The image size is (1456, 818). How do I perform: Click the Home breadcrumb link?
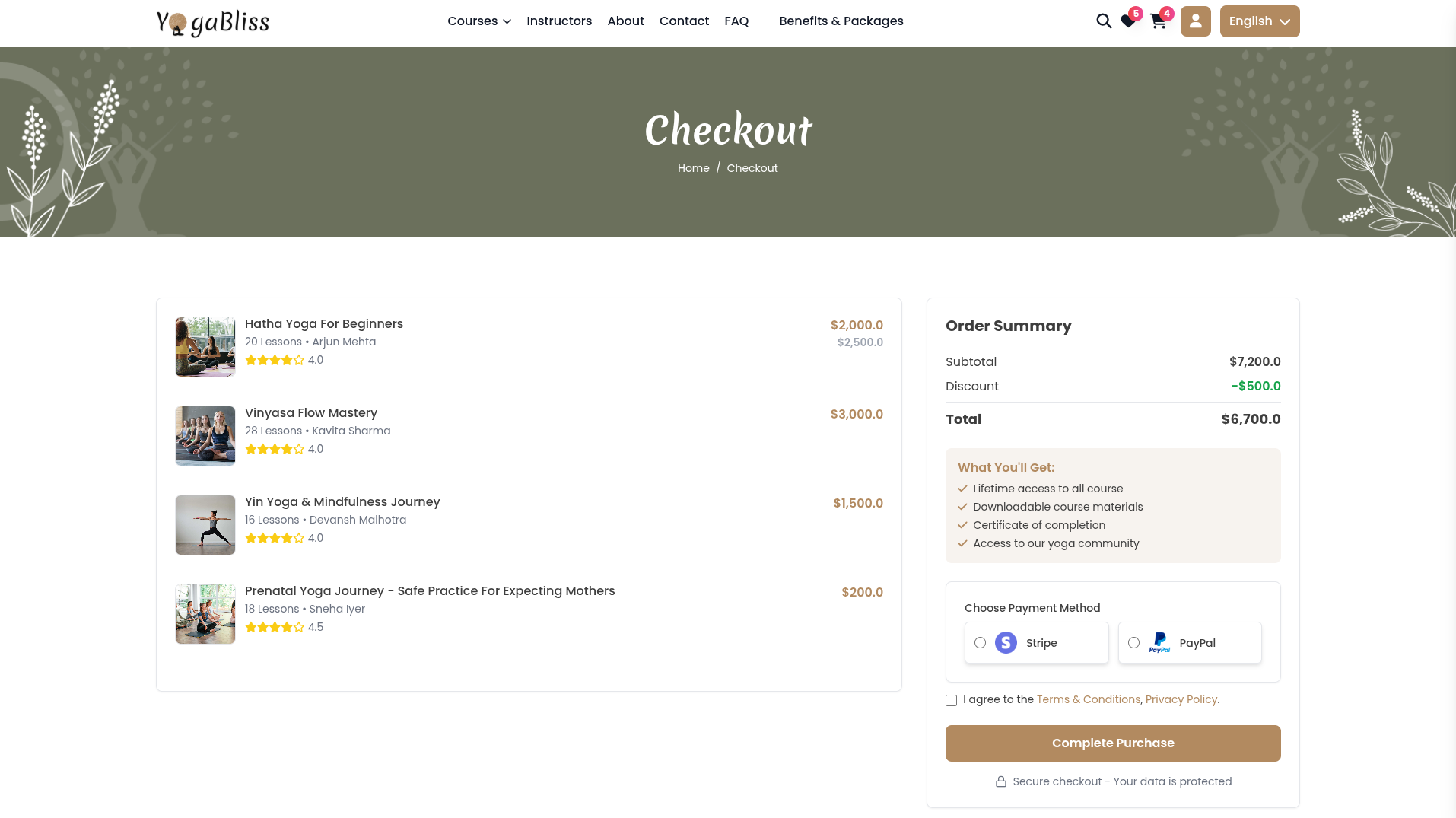[x=693, y=168]
